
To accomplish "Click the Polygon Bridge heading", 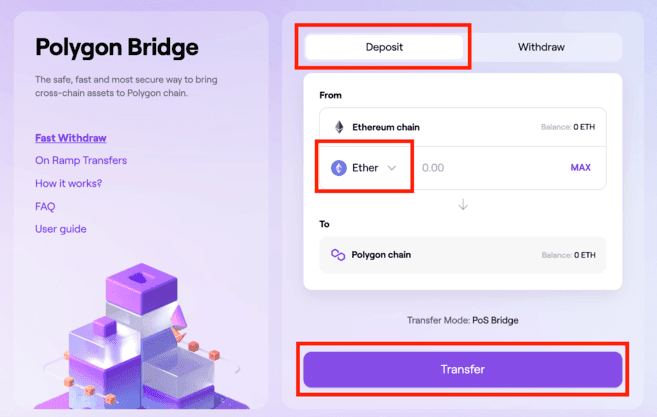I will 117,47.
